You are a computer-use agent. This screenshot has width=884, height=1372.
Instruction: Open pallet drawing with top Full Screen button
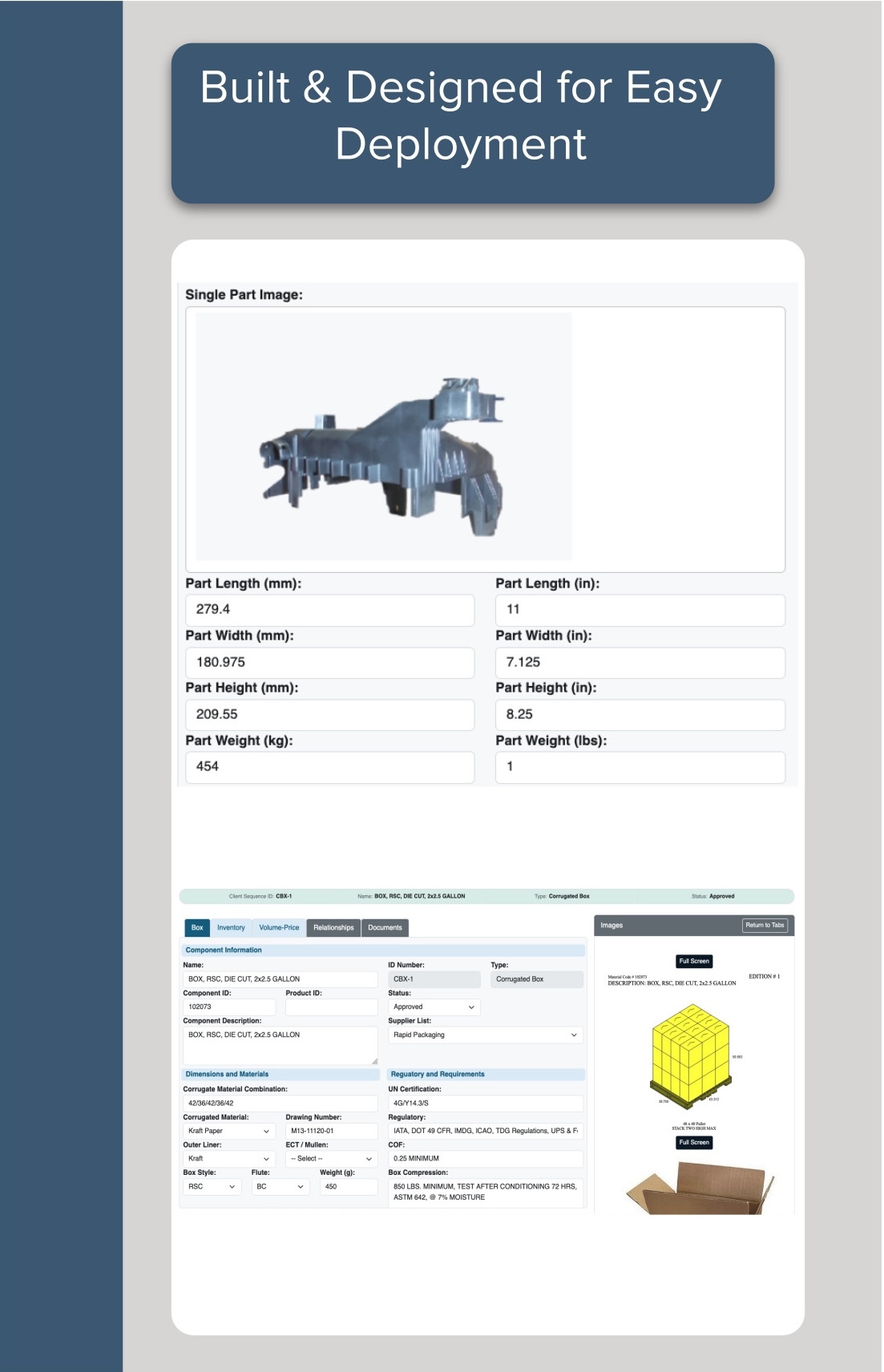point(694,961)
